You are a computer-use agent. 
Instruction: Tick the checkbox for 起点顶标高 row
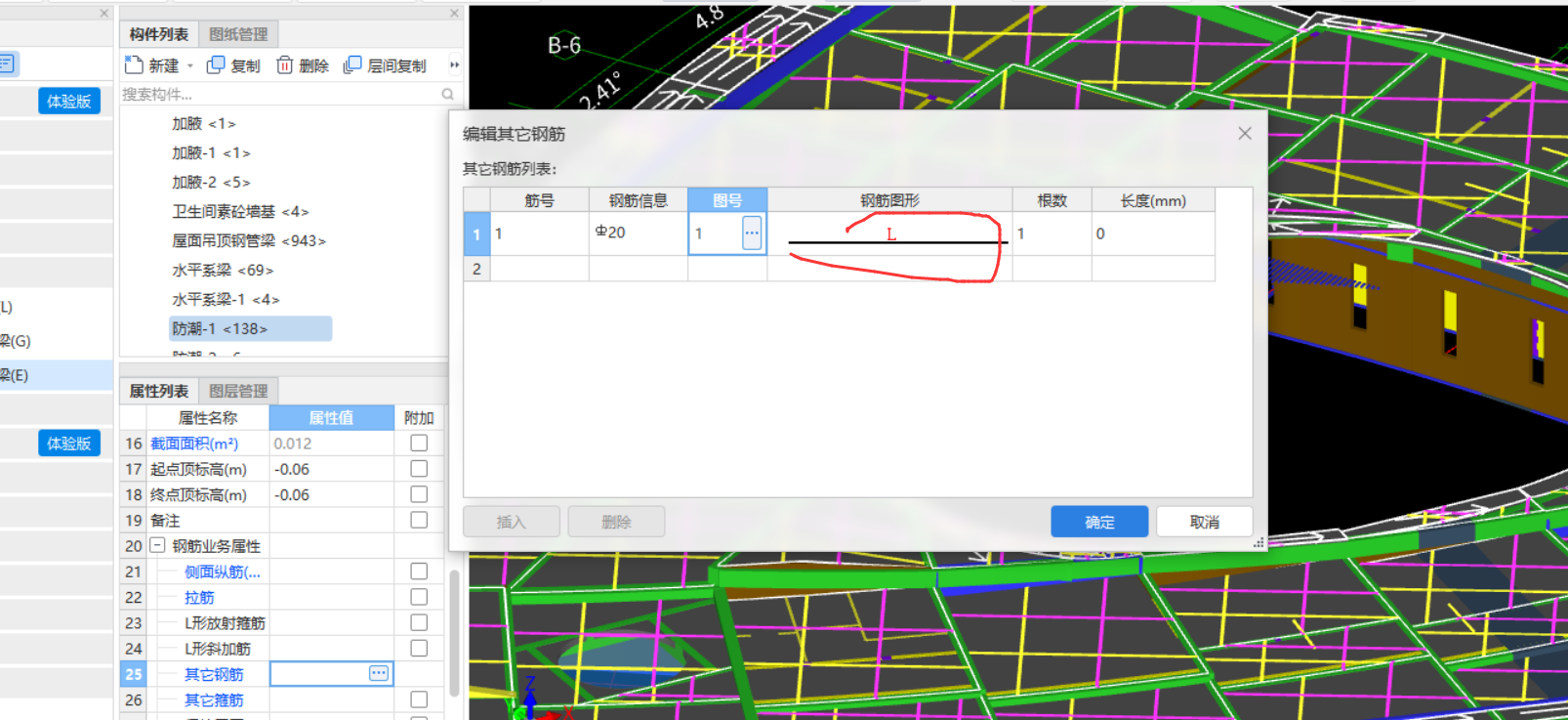coord(419,469)
